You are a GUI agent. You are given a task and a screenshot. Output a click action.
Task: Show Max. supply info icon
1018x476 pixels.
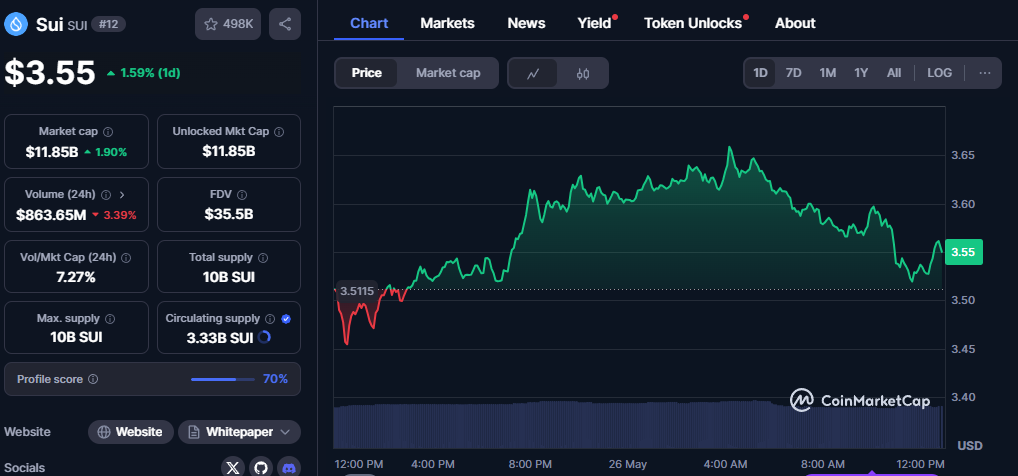[x=110, y=319]
